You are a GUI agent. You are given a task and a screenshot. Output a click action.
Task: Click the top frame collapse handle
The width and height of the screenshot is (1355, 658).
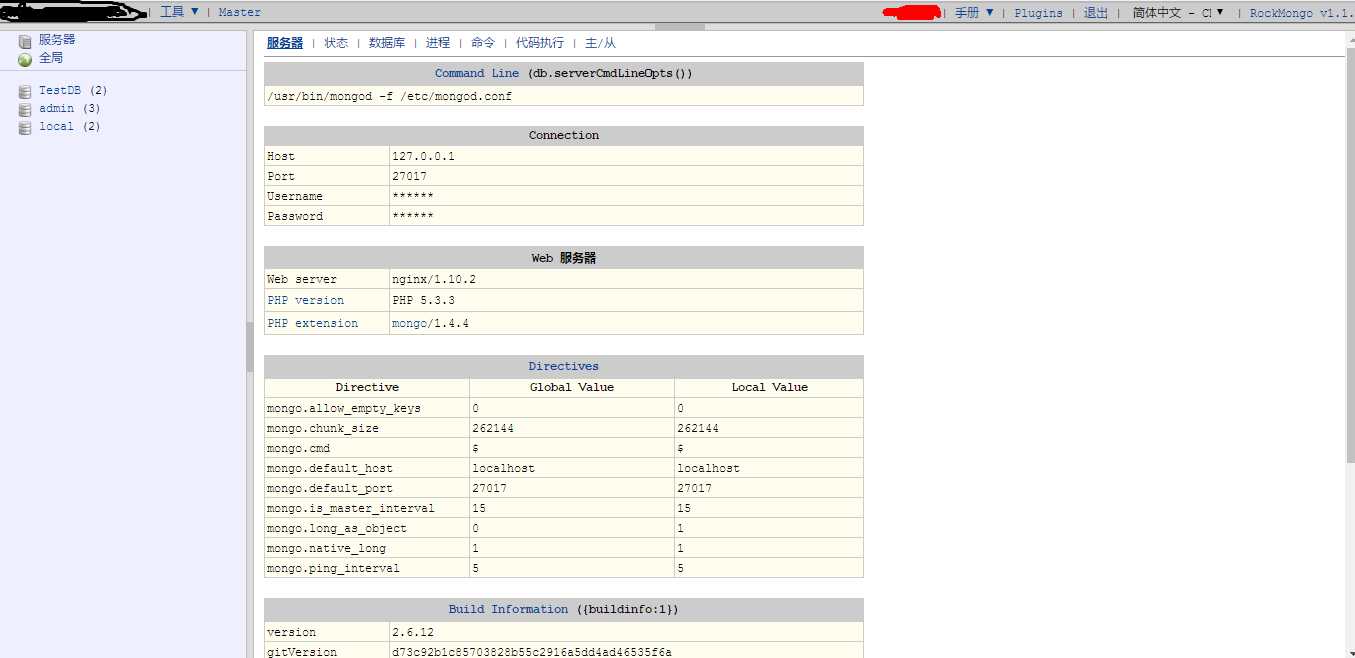tap(679, 27)
